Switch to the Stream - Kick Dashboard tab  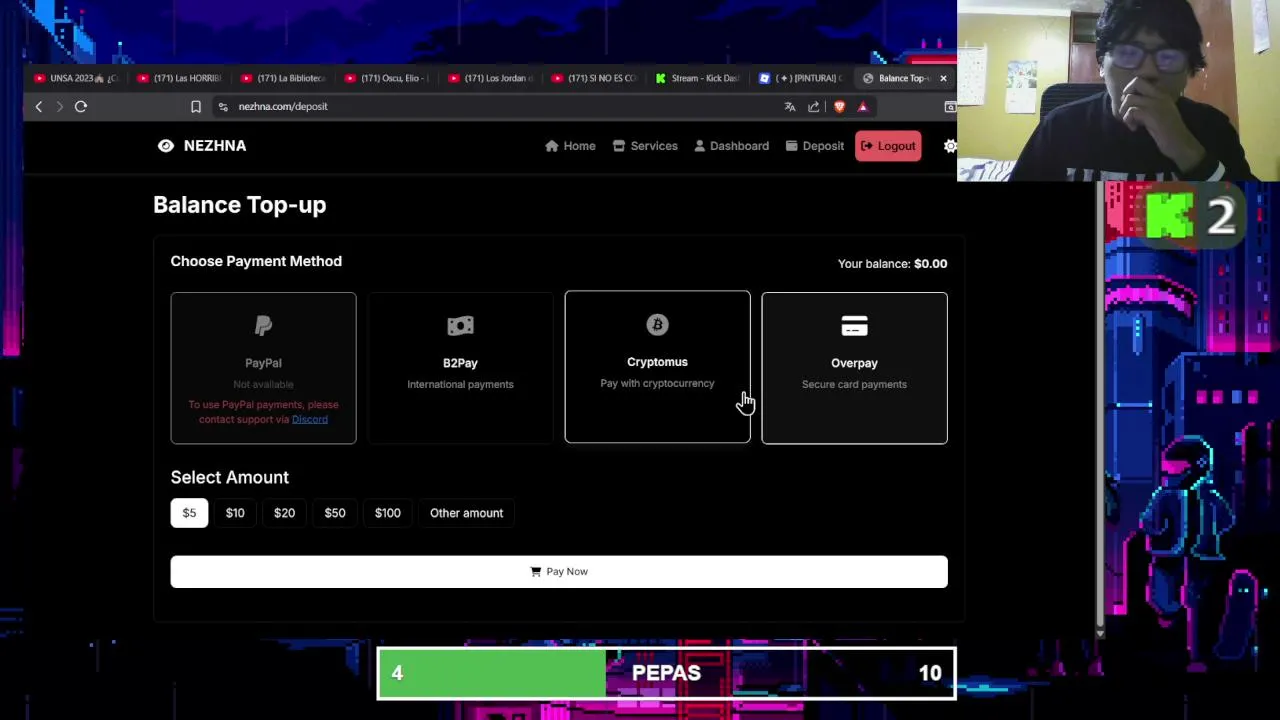pyautogui.click(x=699, y=78)
